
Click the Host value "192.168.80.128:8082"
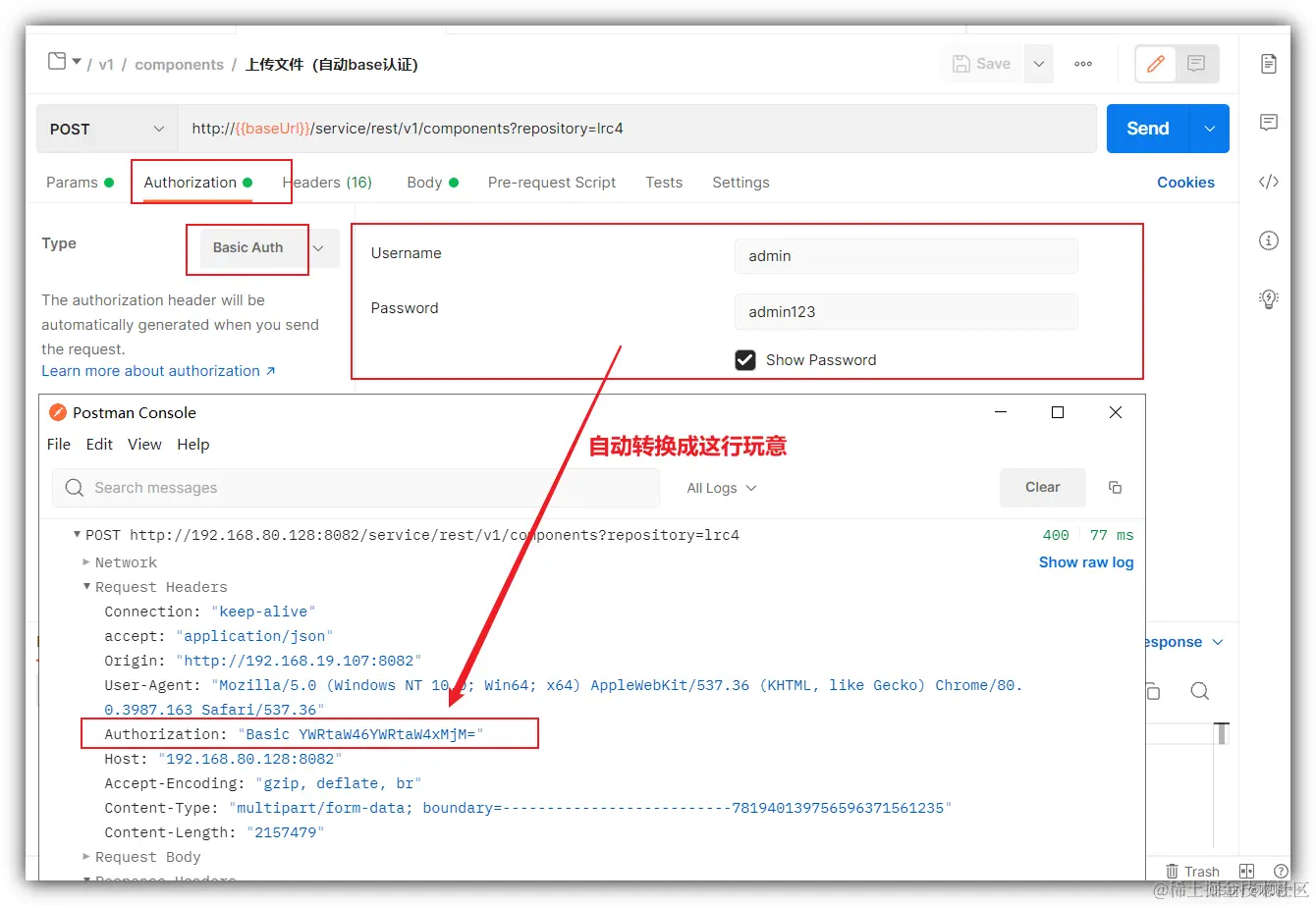click(x=249, y=759)
